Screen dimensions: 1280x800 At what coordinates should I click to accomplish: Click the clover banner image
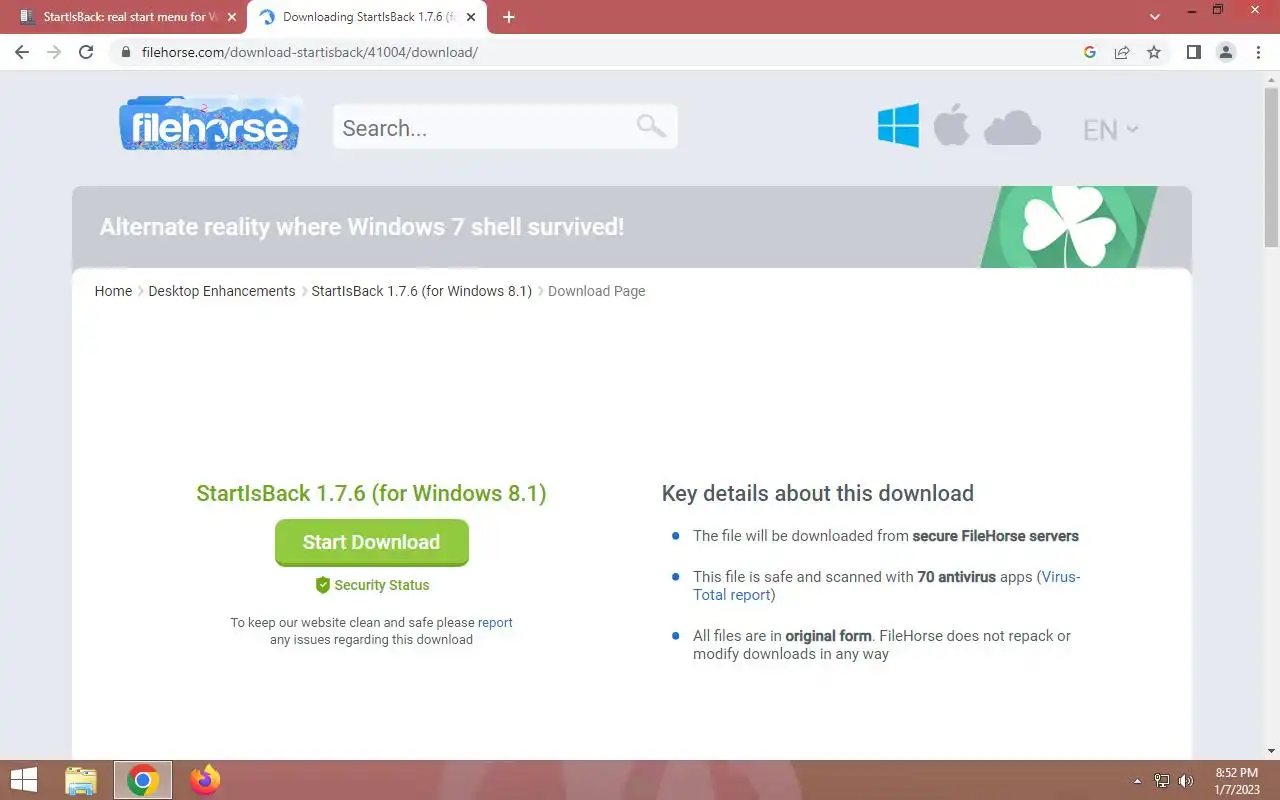click(1068, 227)
